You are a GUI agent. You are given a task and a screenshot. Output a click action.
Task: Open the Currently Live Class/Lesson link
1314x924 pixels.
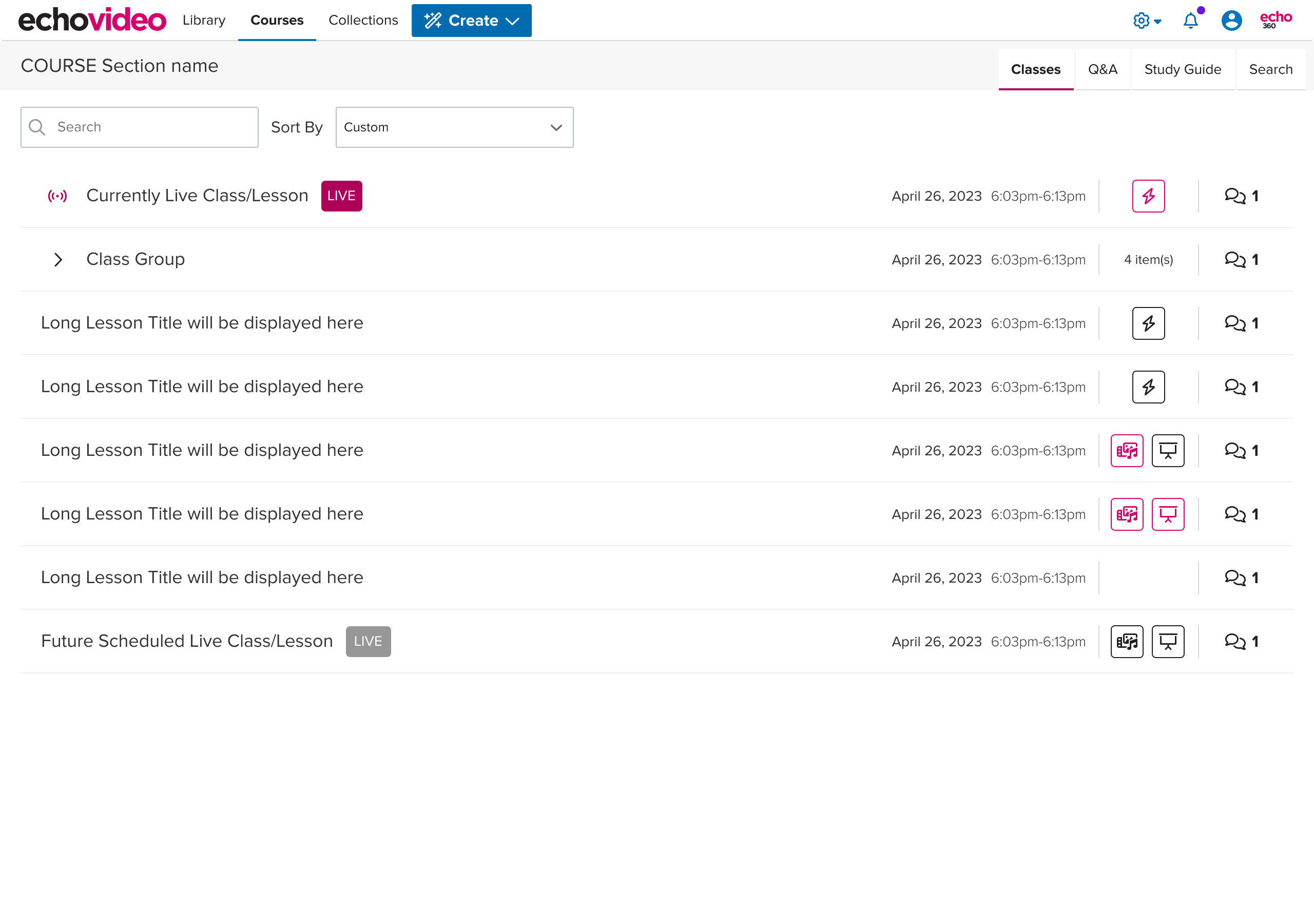(197, 195)
